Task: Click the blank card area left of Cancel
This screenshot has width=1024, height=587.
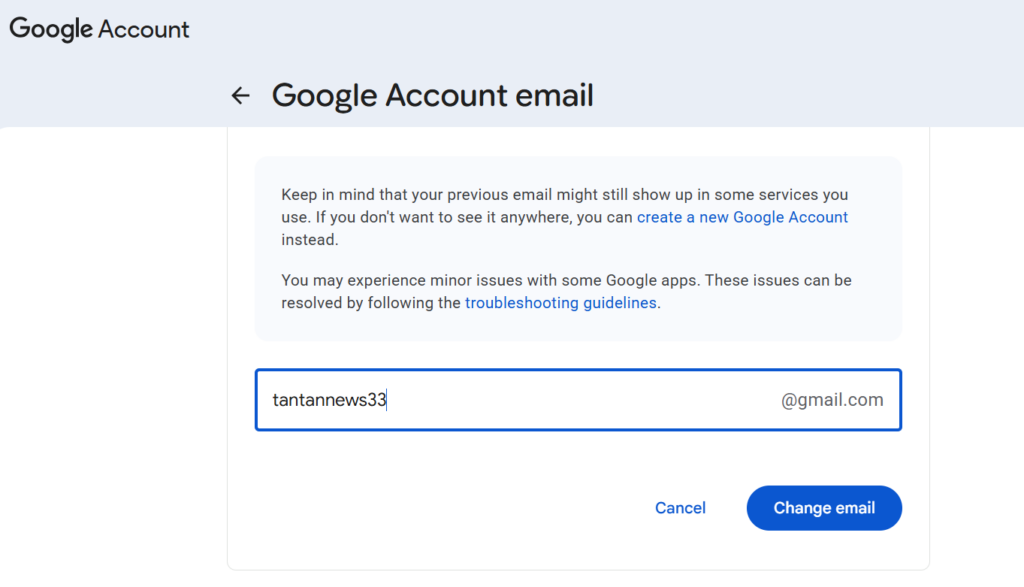Action: 444,508
